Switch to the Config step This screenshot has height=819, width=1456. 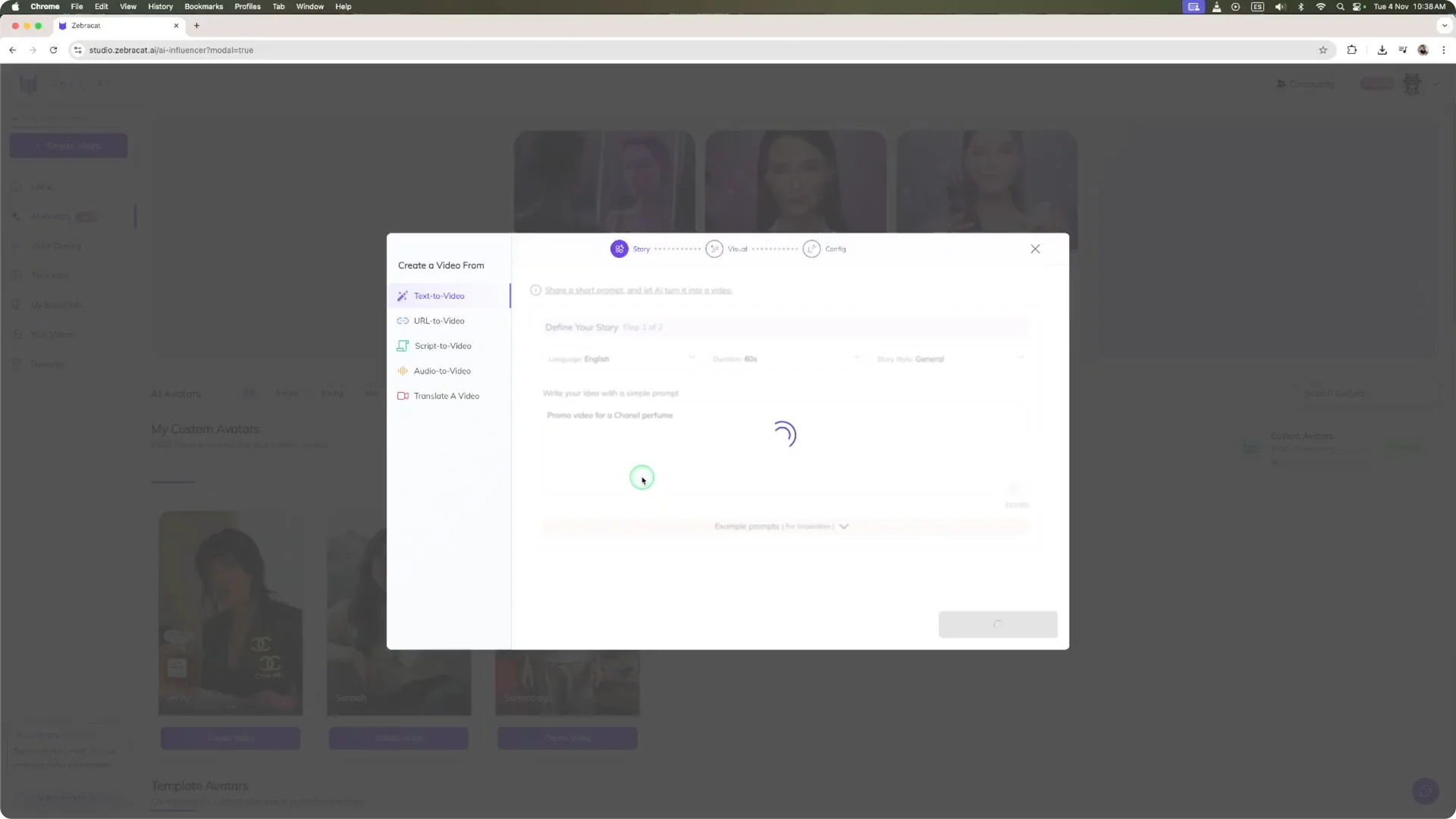point(824,249)
